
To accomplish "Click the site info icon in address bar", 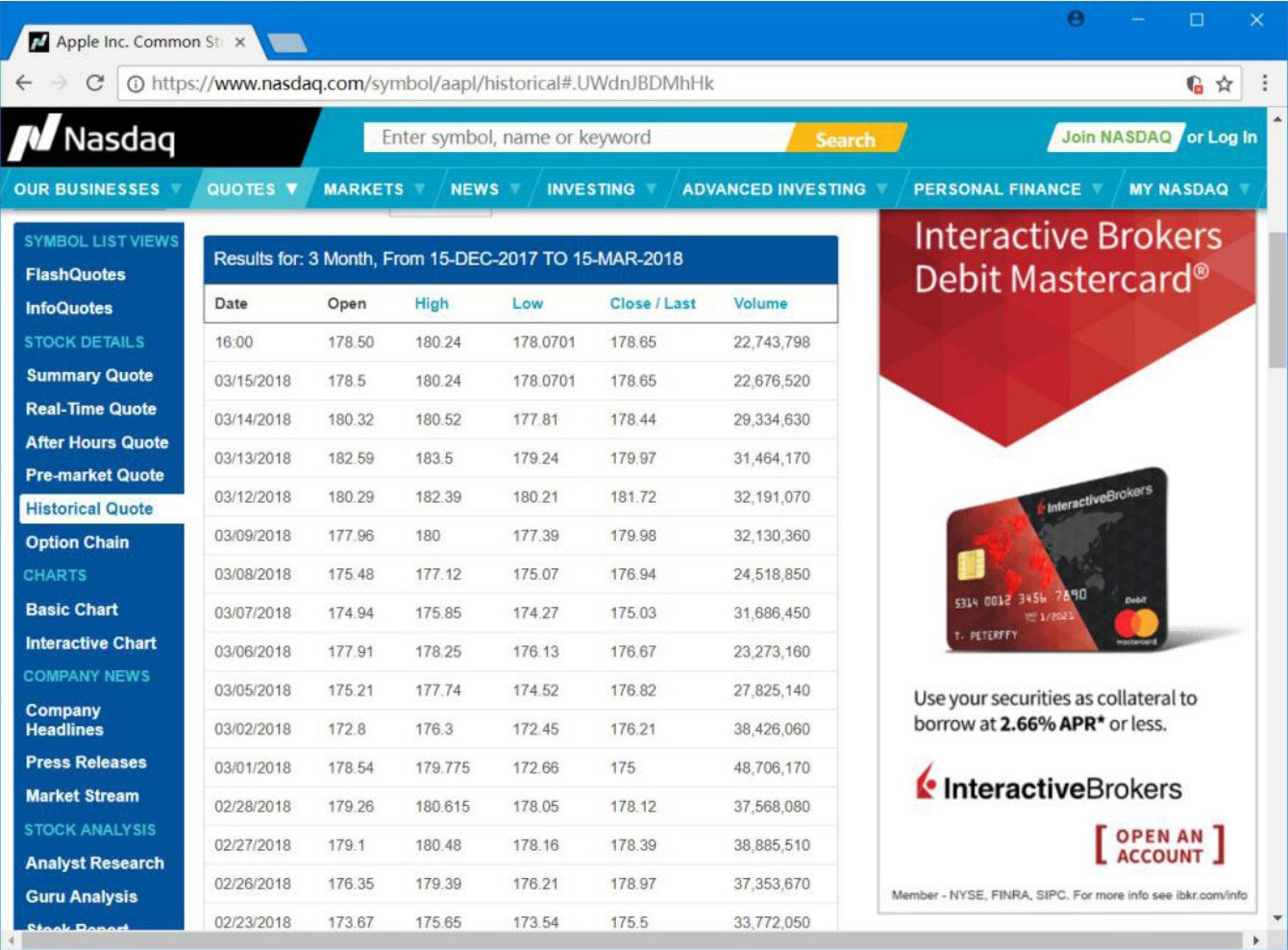I will [136, 84].
